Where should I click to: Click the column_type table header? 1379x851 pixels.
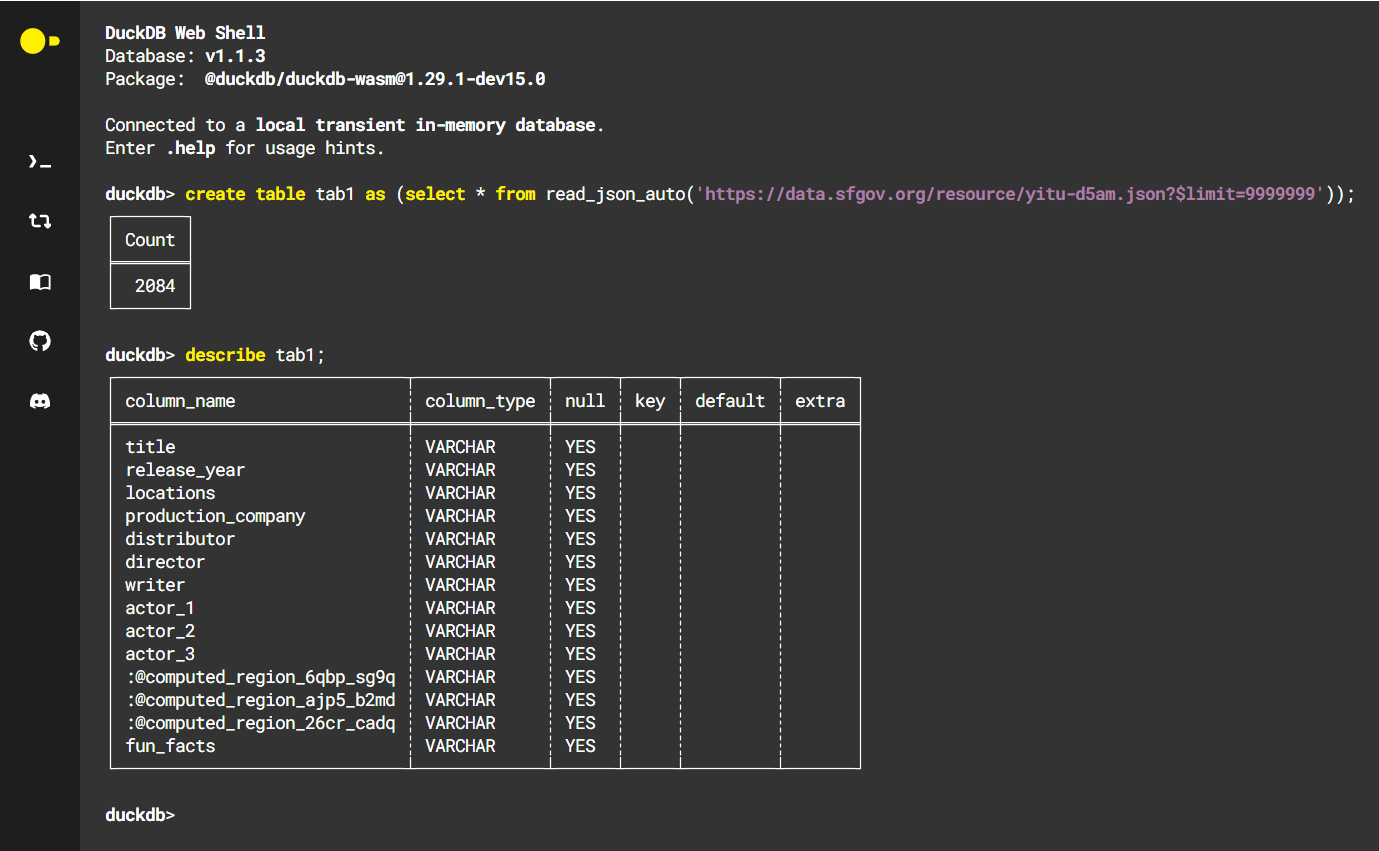480,401
